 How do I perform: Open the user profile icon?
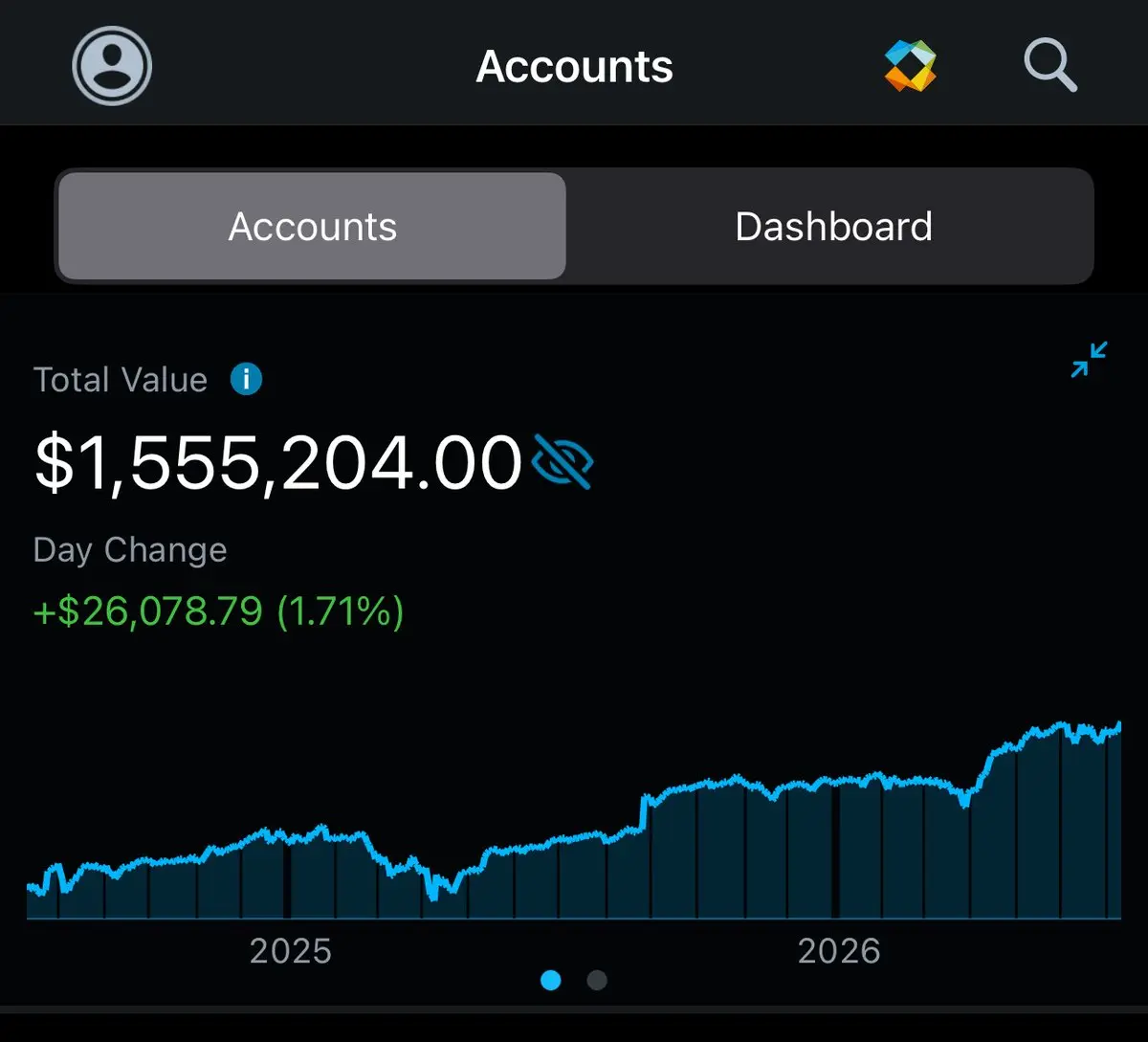tap(112, 66)
